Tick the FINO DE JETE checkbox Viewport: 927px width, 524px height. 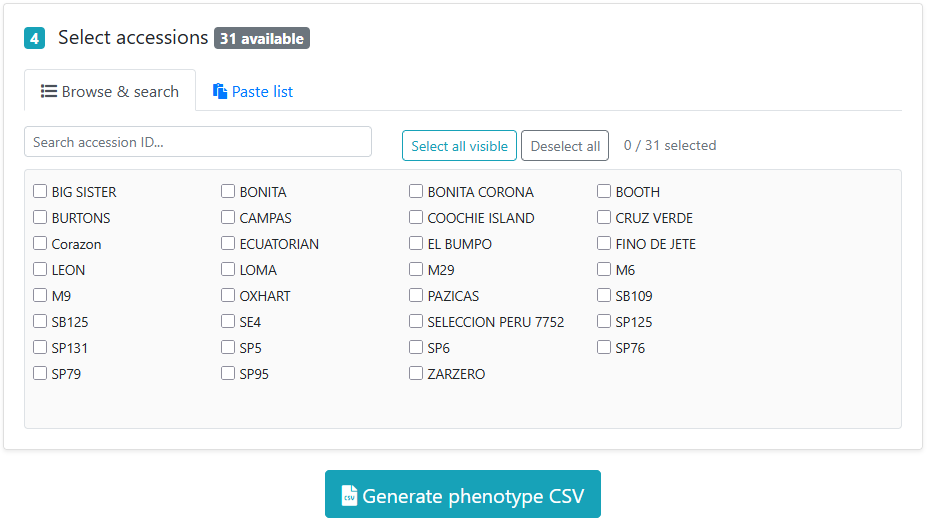point(604,243)
